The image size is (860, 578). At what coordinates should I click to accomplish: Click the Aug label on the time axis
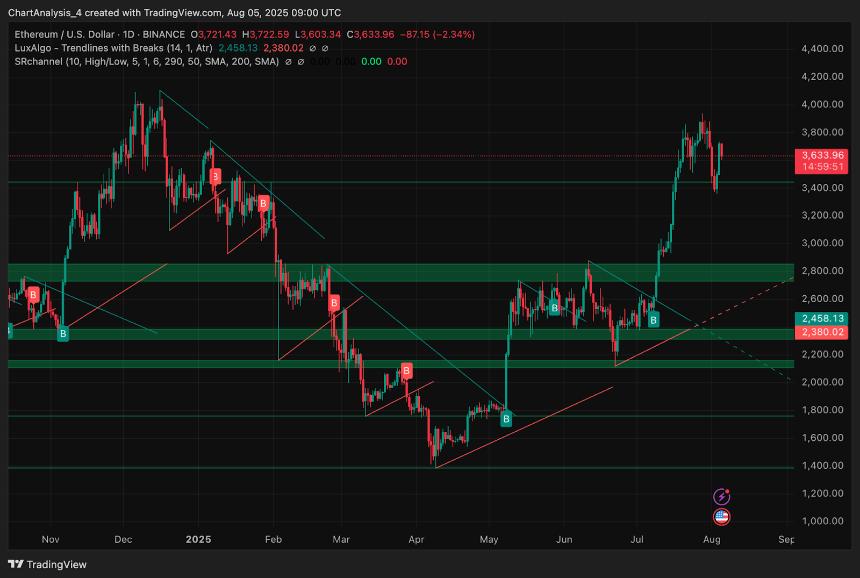(x=713, y=540)
